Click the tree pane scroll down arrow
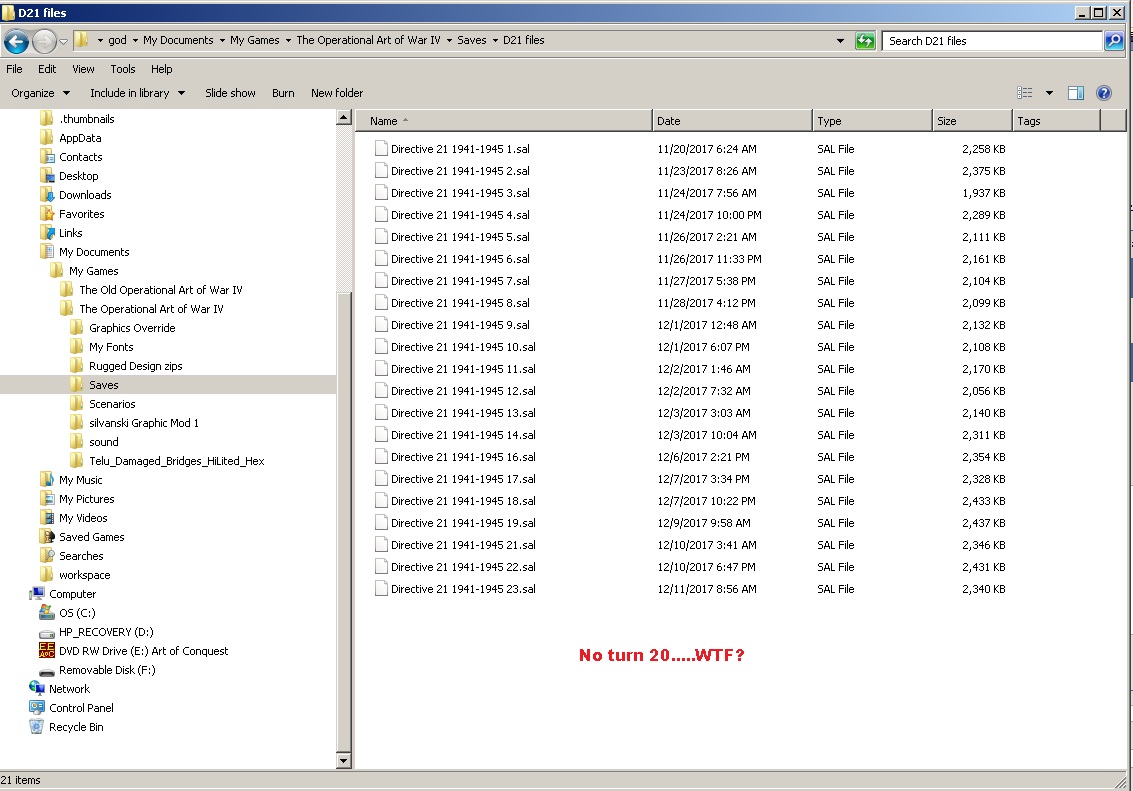This screenshot has width=1133, height=791. (344, 760)
